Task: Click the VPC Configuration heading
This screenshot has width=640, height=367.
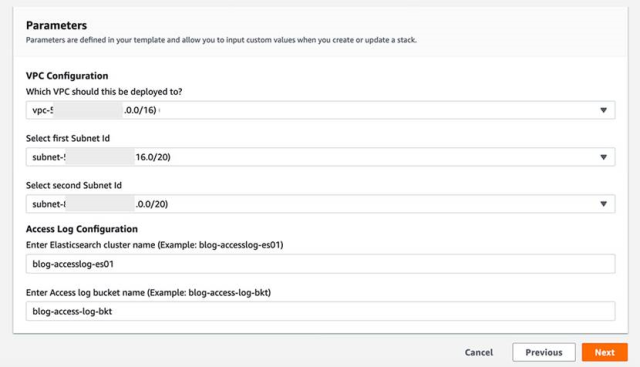Action: pos(67,76)
